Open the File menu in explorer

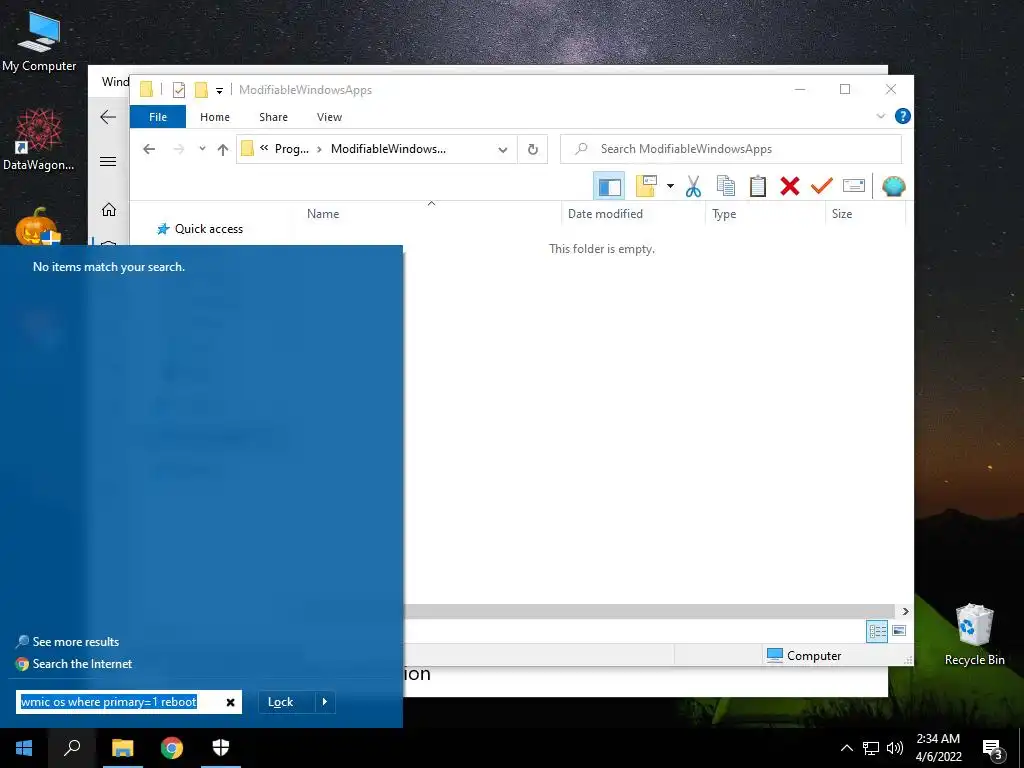tap(158, 117)
